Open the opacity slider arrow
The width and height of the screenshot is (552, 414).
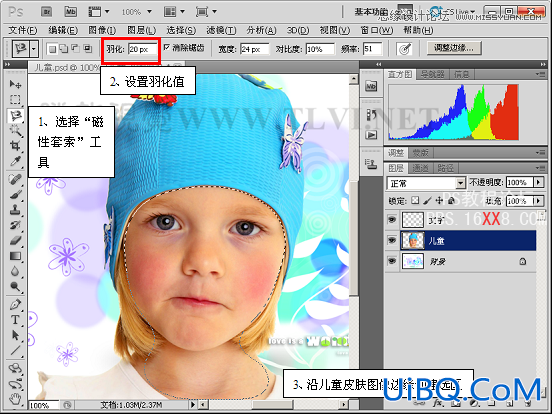(x=538, y=182)
